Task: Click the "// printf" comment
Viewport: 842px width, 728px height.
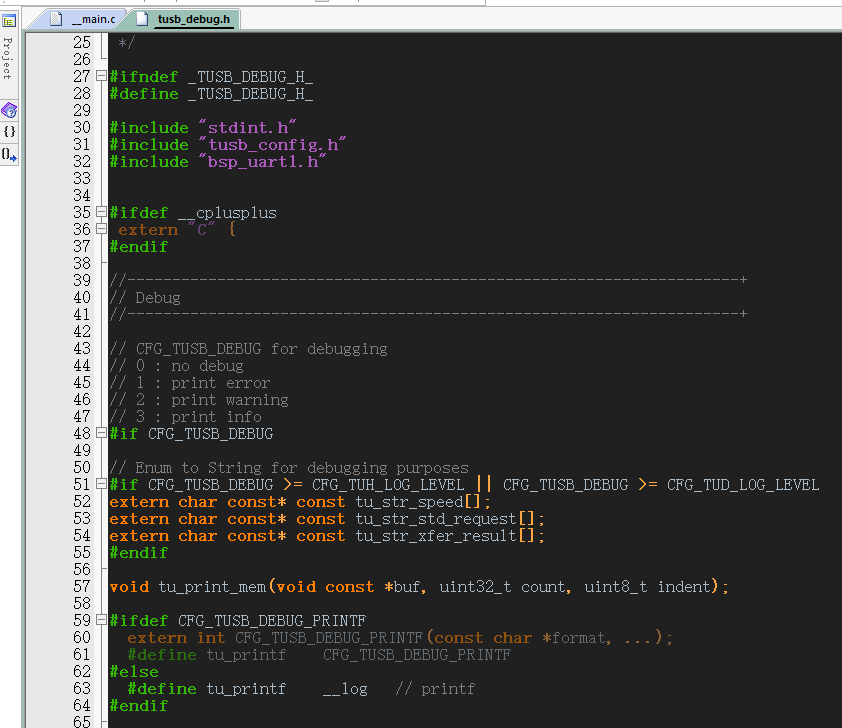Action: pyautogui.click(x=435, y=689)
